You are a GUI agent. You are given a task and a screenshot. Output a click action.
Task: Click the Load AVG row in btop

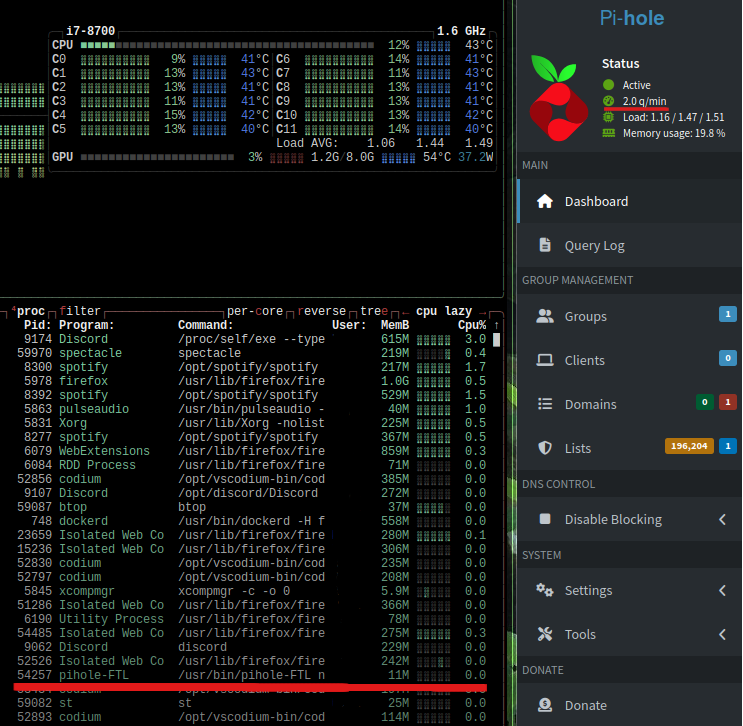pos(384,143)
